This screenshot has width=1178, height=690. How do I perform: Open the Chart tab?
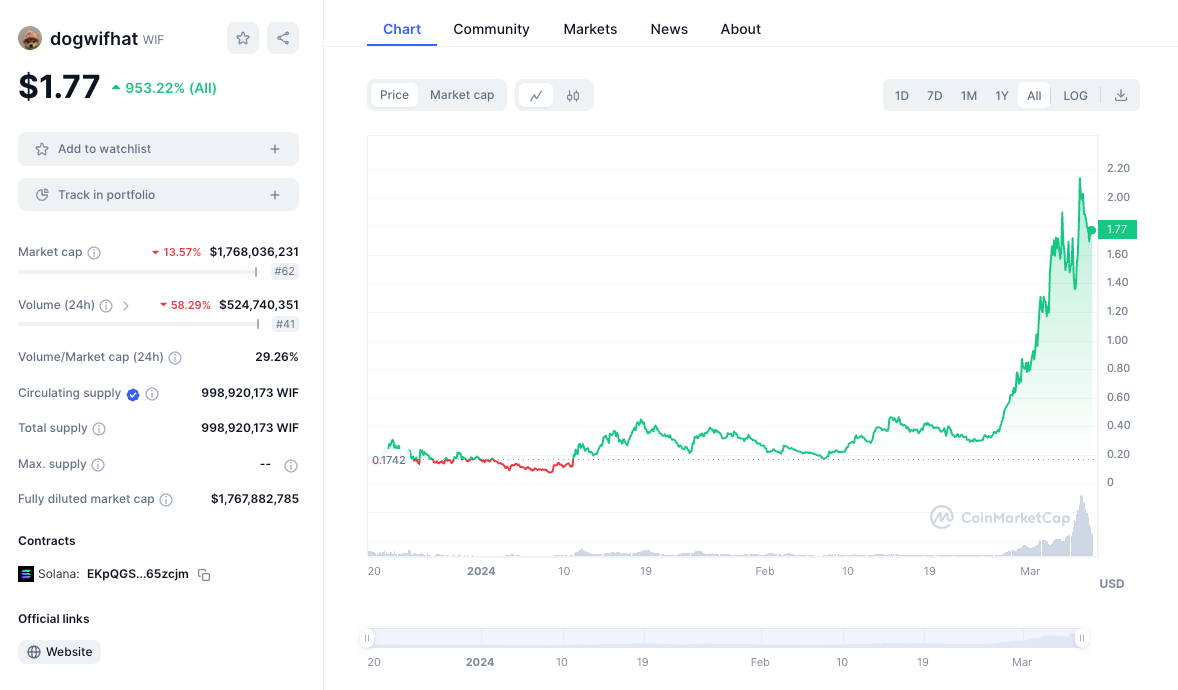[402, 29]
